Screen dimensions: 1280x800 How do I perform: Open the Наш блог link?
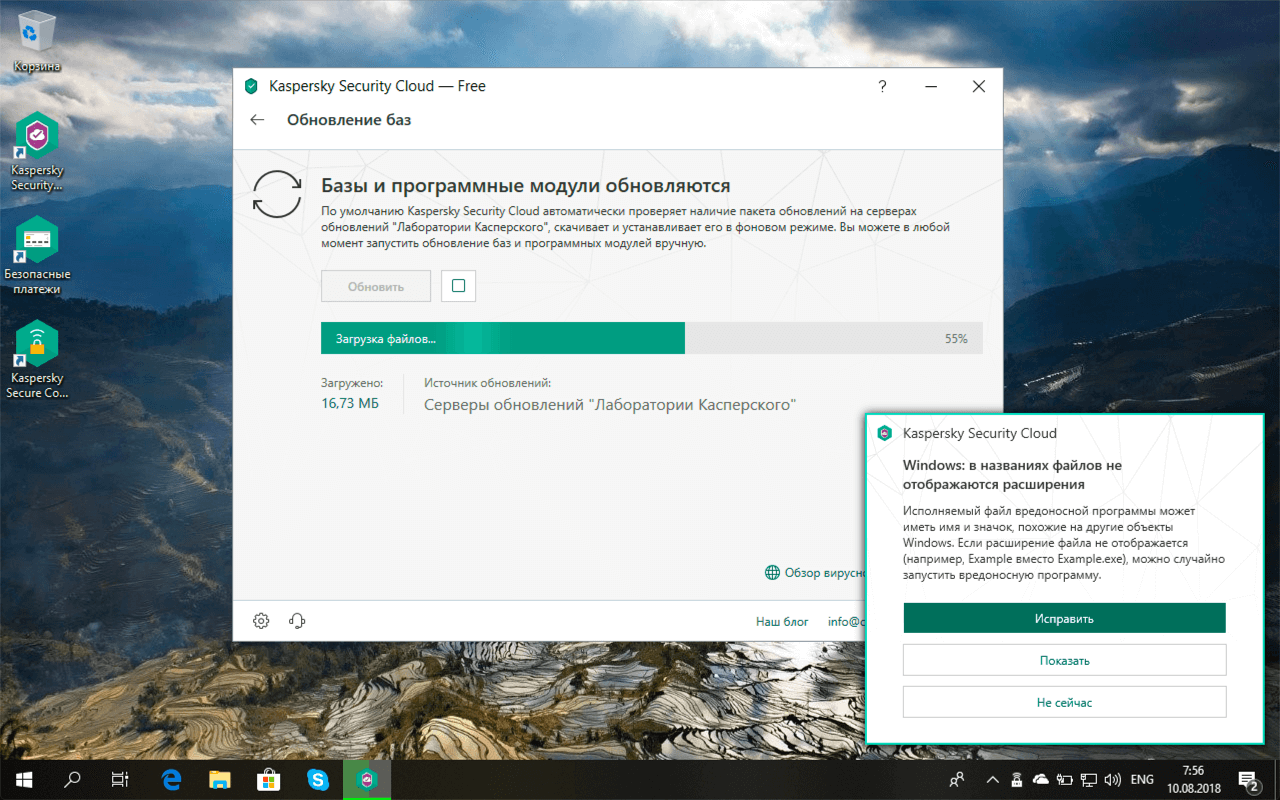click(x=781, y=621)
